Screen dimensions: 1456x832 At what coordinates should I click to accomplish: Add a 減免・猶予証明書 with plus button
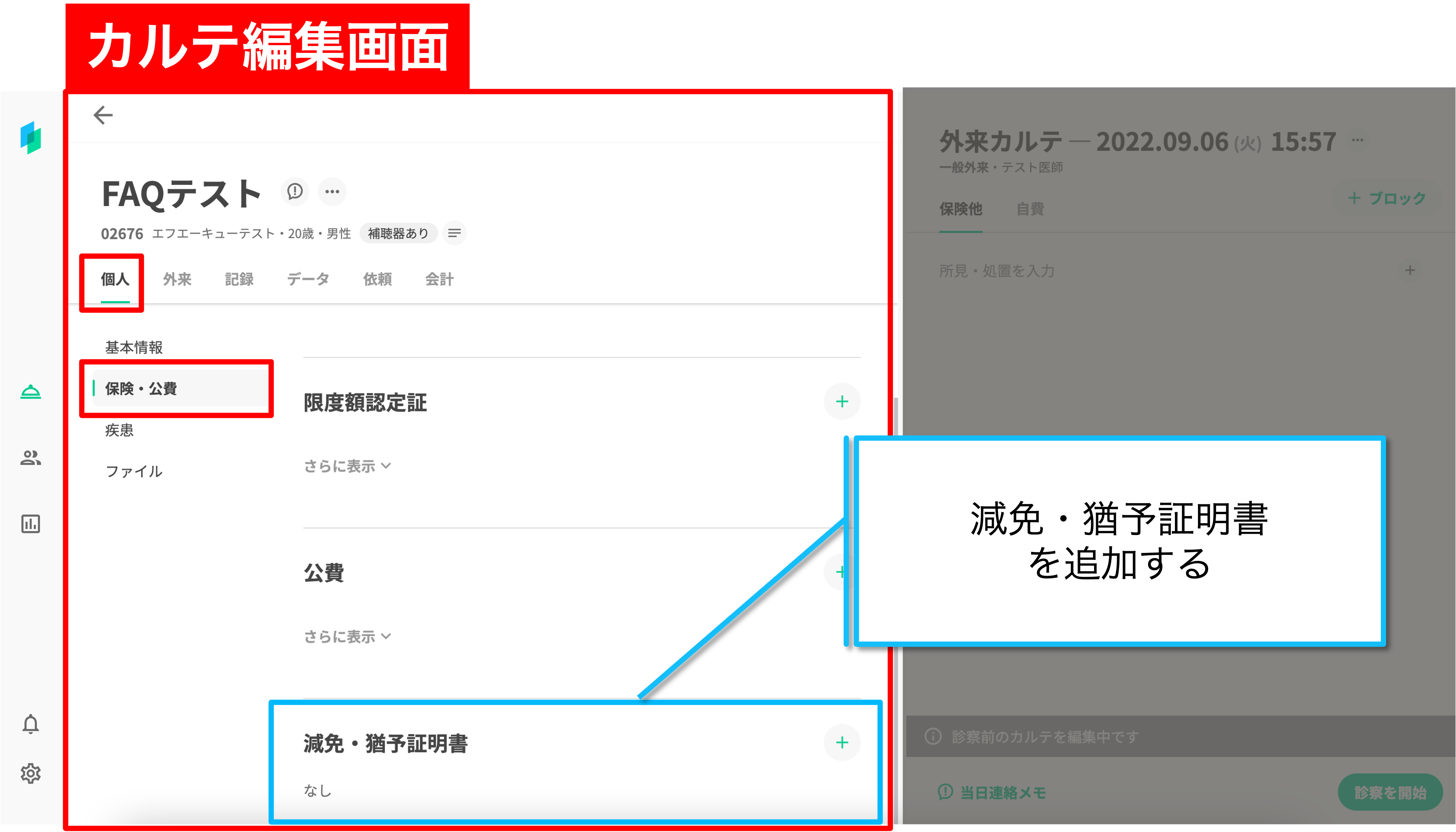(x=842, y=742)
